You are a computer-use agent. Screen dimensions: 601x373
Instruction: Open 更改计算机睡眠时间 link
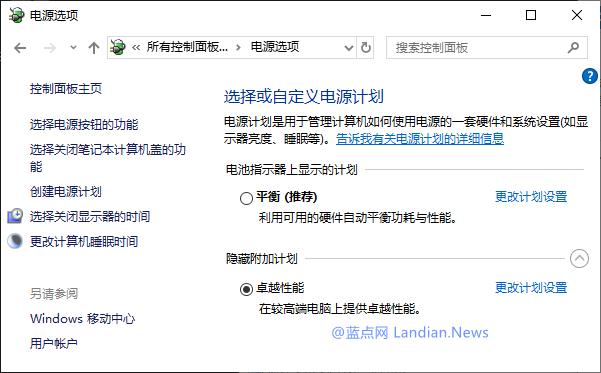(x=84, y=242)
